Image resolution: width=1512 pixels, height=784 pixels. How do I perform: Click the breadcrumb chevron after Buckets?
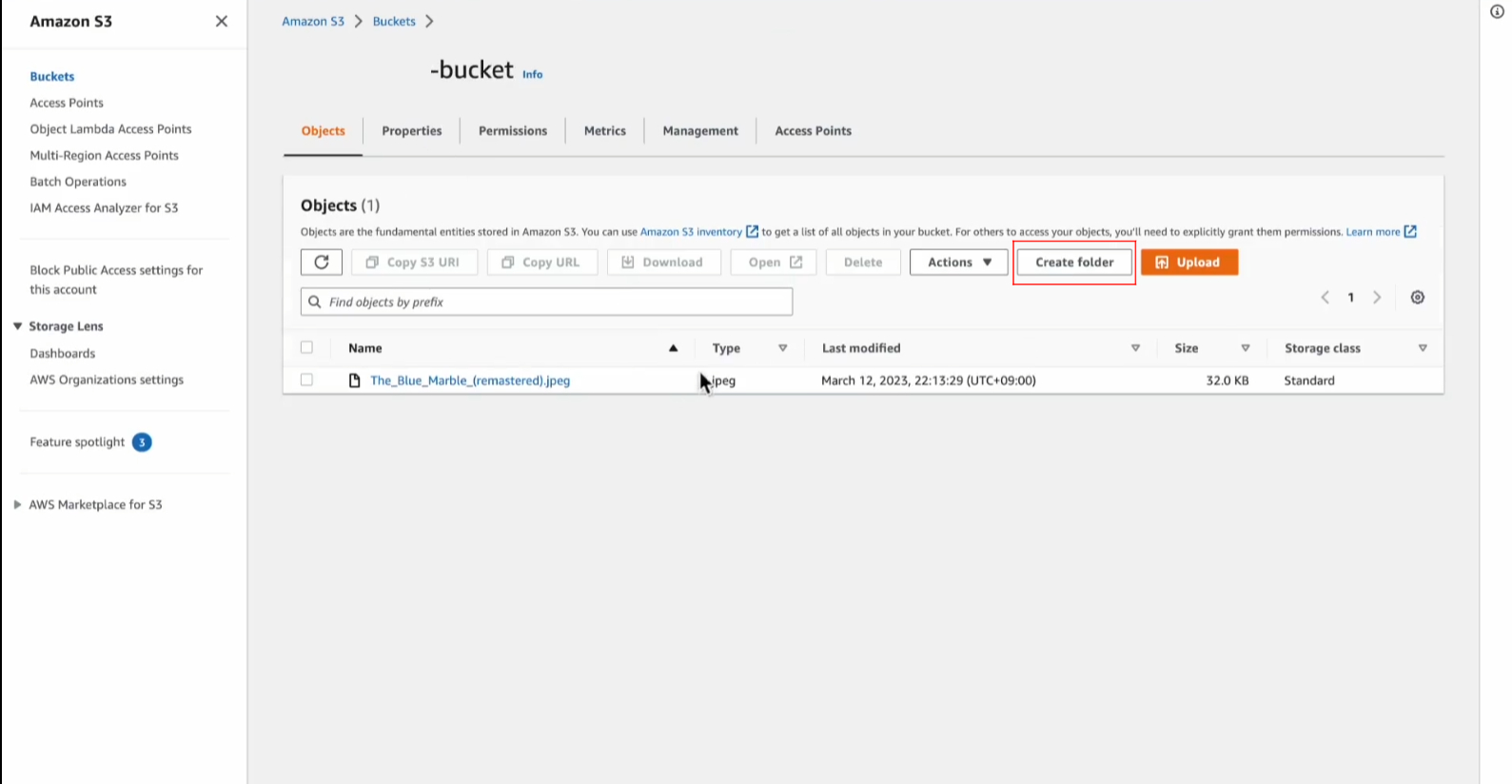click(x=429, y=21)
